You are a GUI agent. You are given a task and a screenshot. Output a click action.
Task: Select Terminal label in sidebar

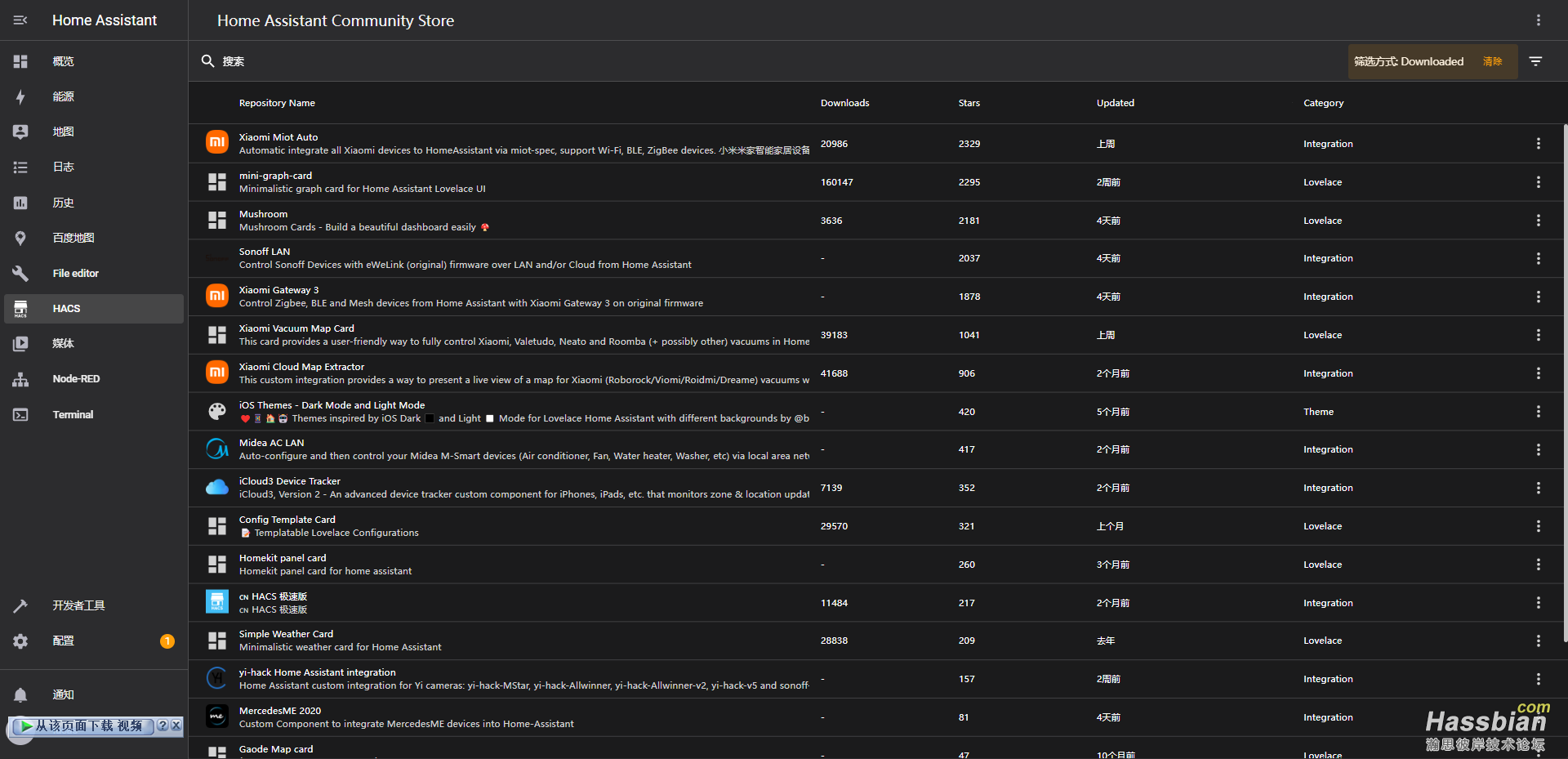(73, 415)
